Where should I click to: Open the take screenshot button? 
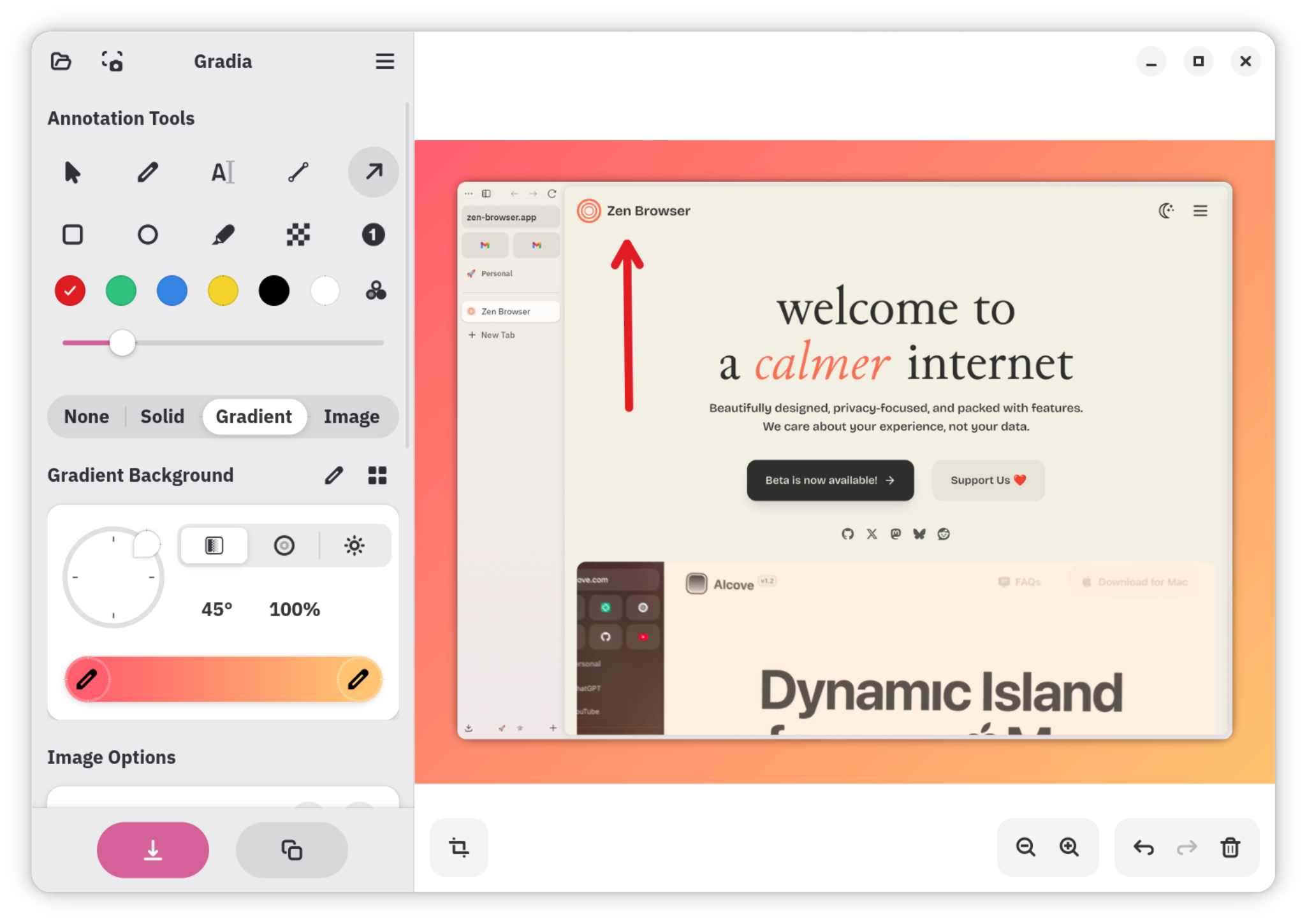(x=112, y=61)
